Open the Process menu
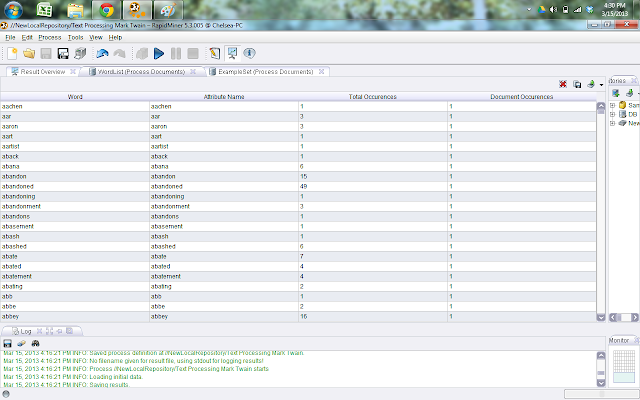The height and width of the screenshot is (400, 640). pos(50,38)
